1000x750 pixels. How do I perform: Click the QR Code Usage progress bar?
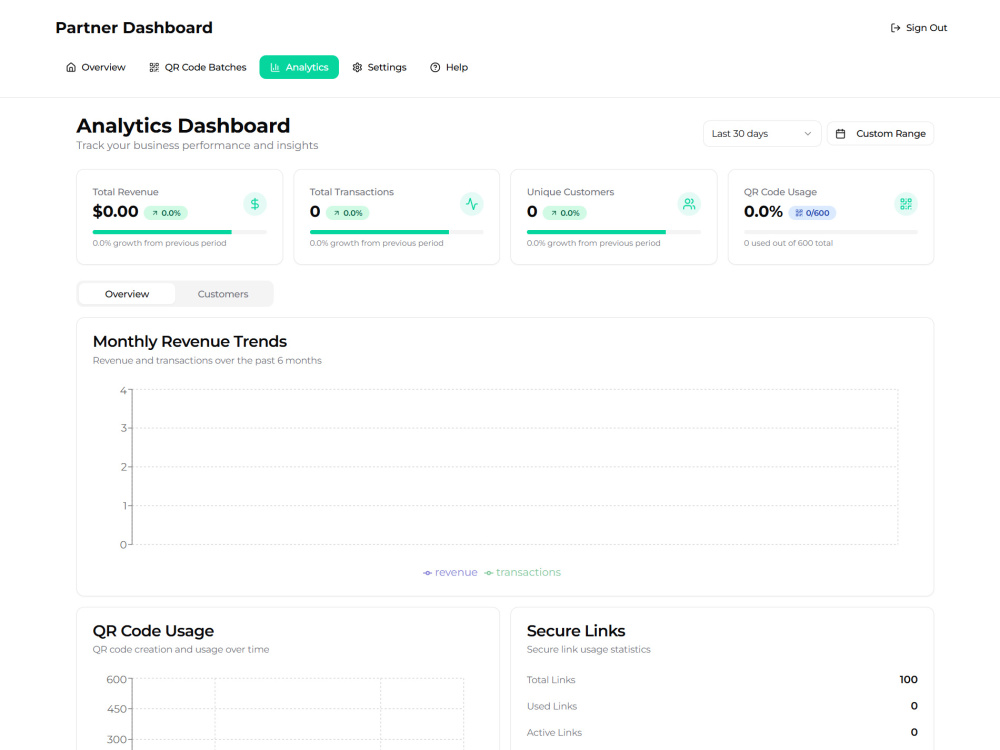830,232
